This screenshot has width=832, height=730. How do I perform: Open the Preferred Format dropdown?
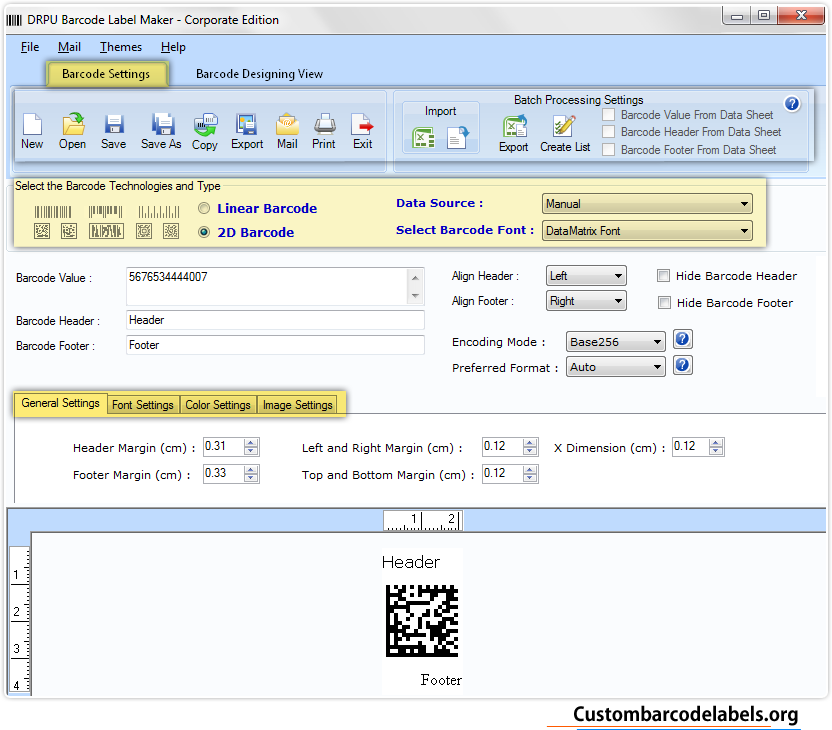(x=616, y=367)
